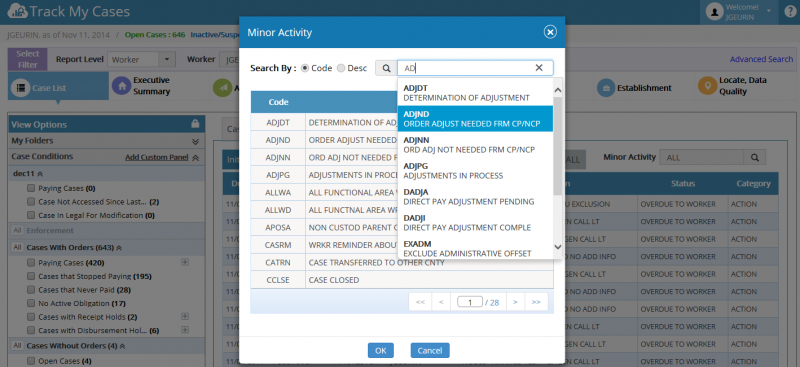Check No Active Obligation (17)
Image resolution: width=800 pixels, height=367 pixels.
click(x=31, y=303)
